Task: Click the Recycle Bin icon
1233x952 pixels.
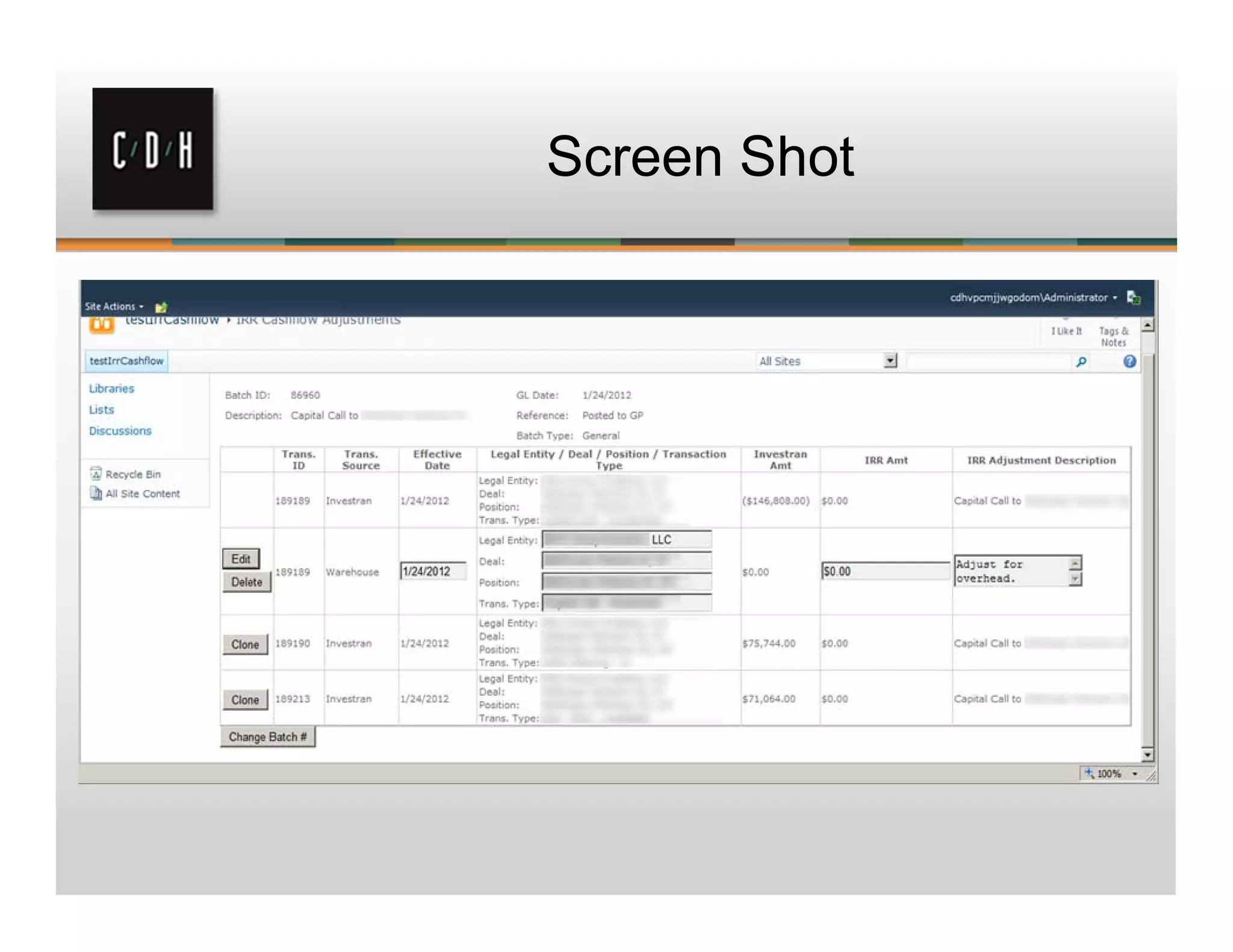Action: point(95,474)
